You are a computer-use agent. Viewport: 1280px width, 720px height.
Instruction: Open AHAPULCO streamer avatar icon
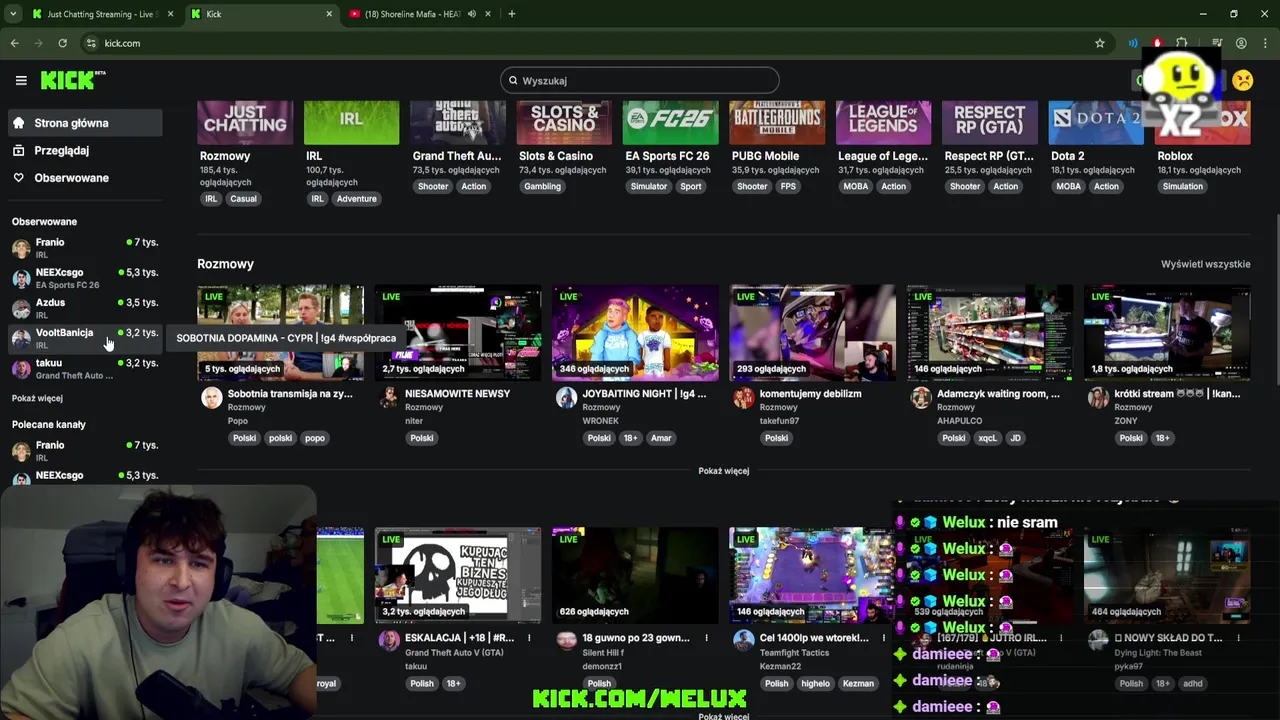click(x=920, y=398)
